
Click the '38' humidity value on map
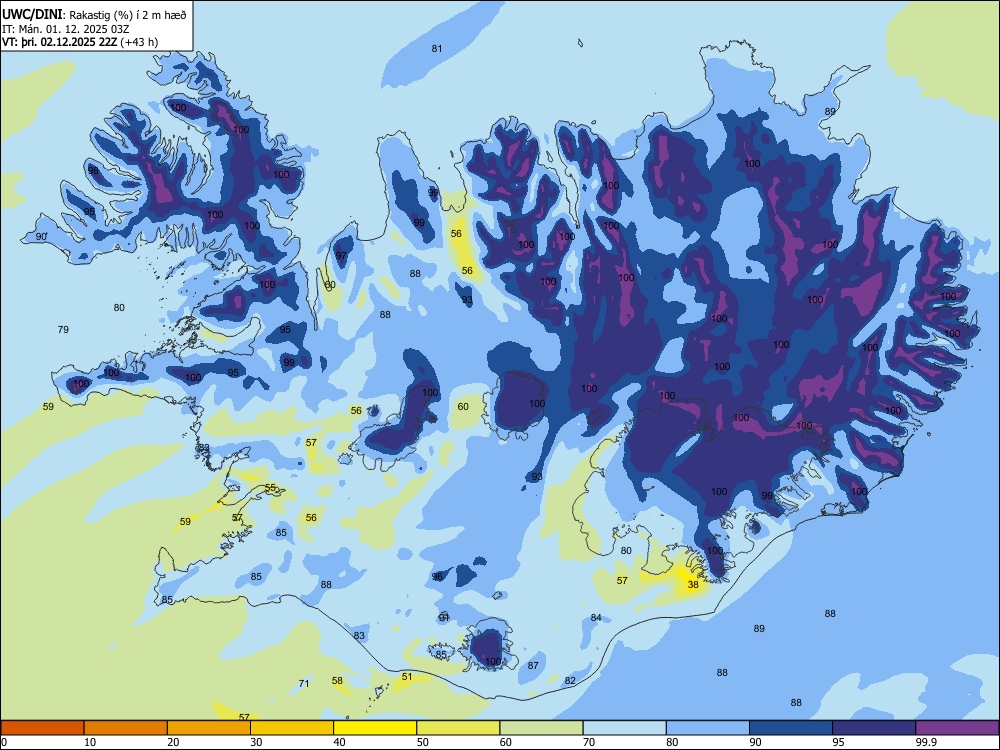[693, 584]
